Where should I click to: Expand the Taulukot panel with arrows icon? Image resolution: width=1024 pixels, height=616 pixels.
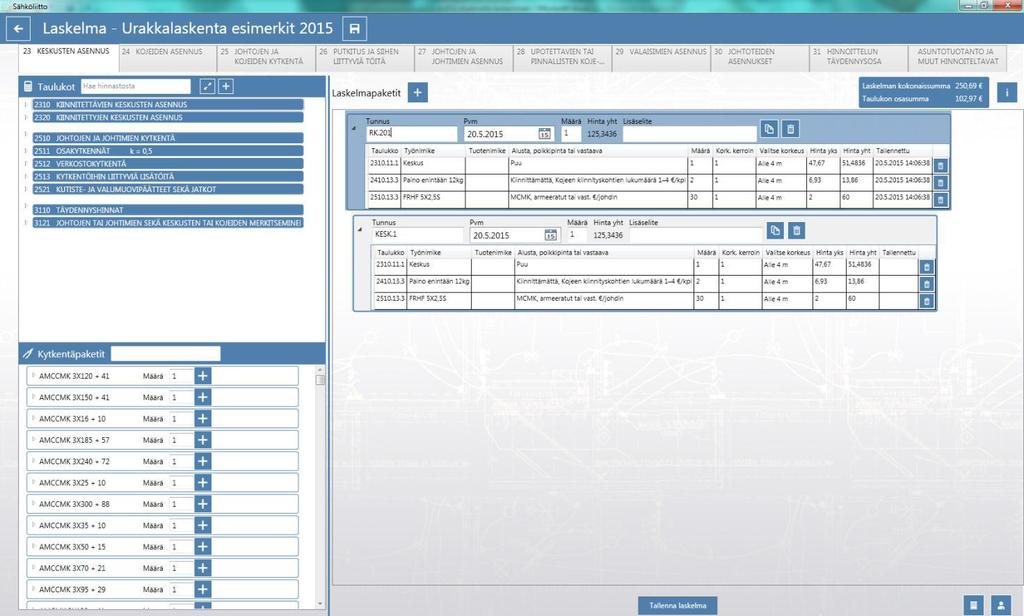click(207, 86)
